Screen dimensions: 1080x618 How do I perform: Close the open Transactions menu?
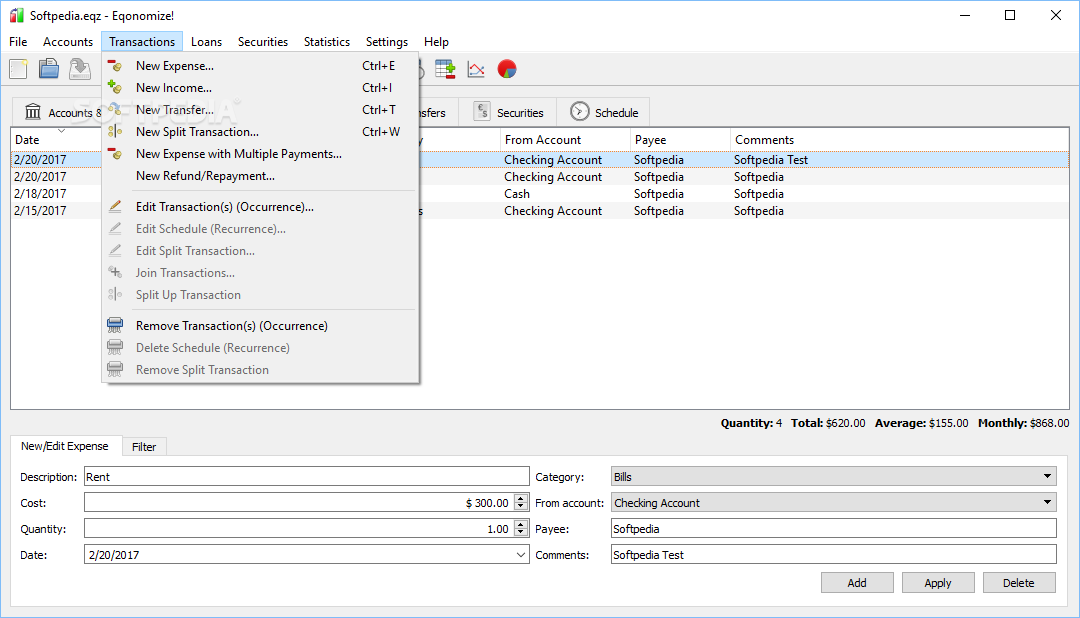pos(142,42)
